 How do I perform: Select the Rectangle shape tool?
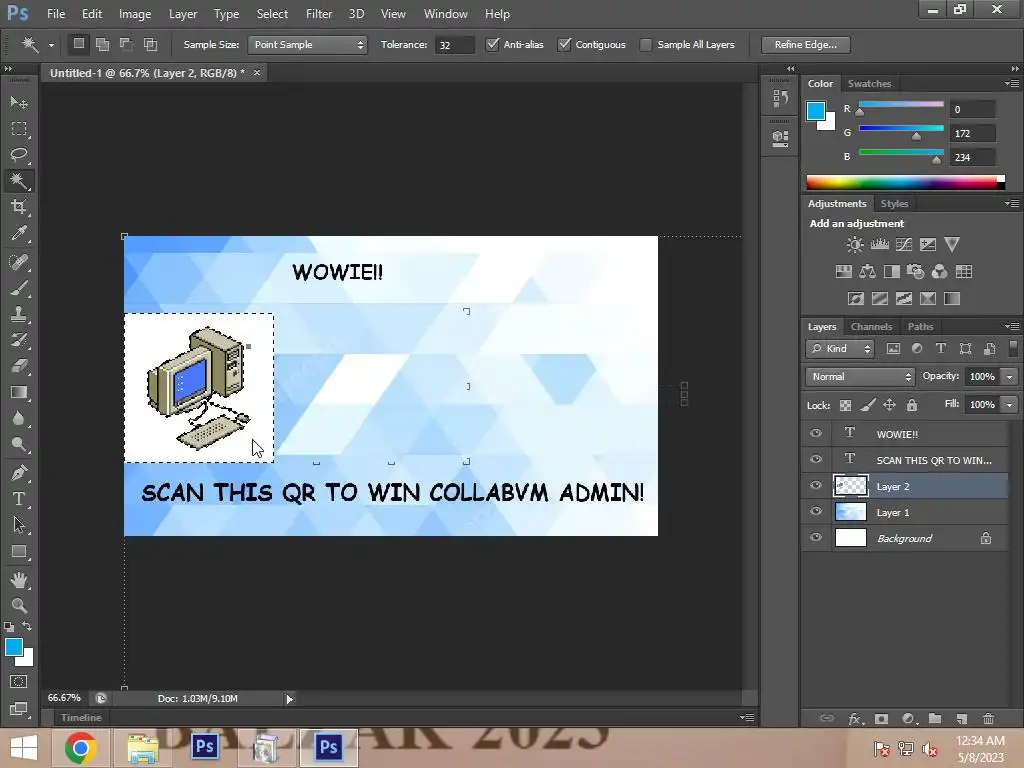point(19,552)
